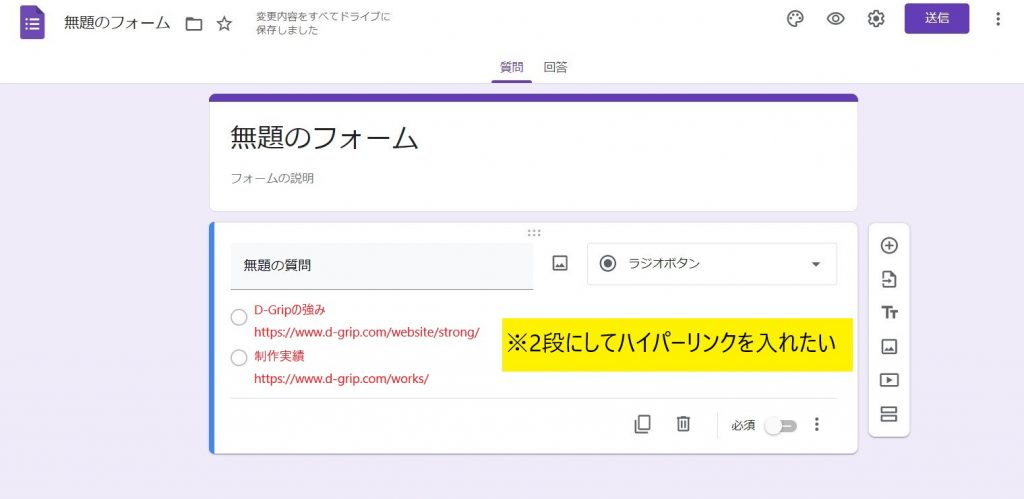Image resolution: width=1024 pixels, height=499 pixels.
Task: Add a new question plus icon
Action: pyautogui.click(x=889, y=246)
